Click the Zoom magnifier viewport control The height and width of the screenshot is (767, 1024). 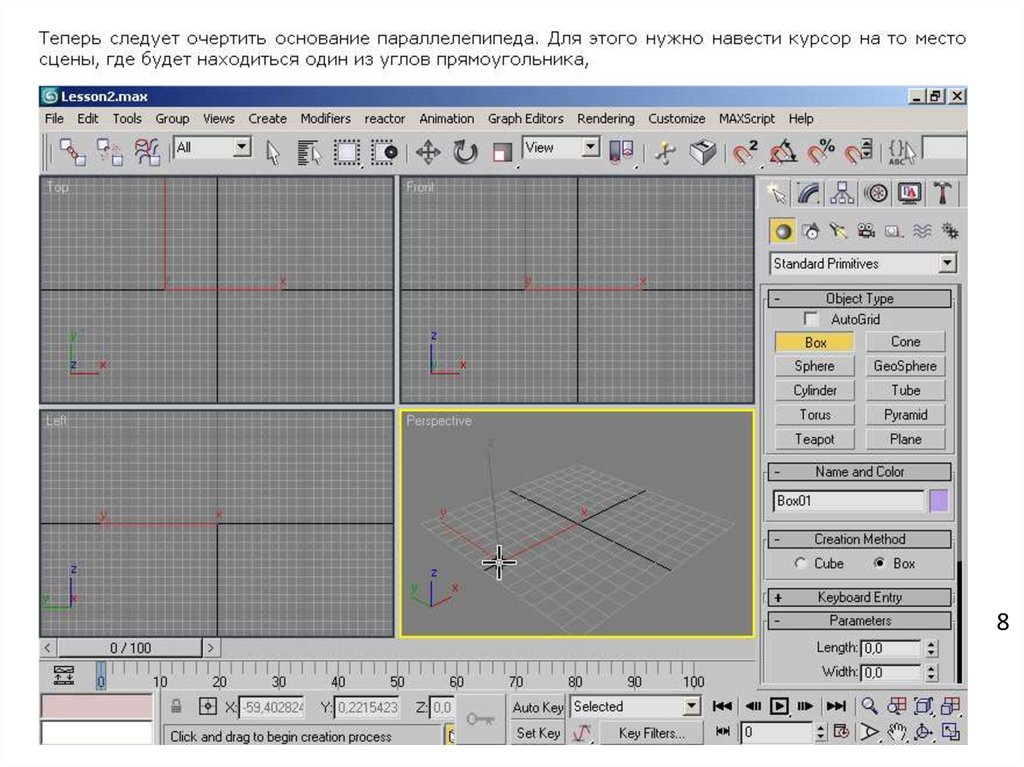(x=870, y=706)
